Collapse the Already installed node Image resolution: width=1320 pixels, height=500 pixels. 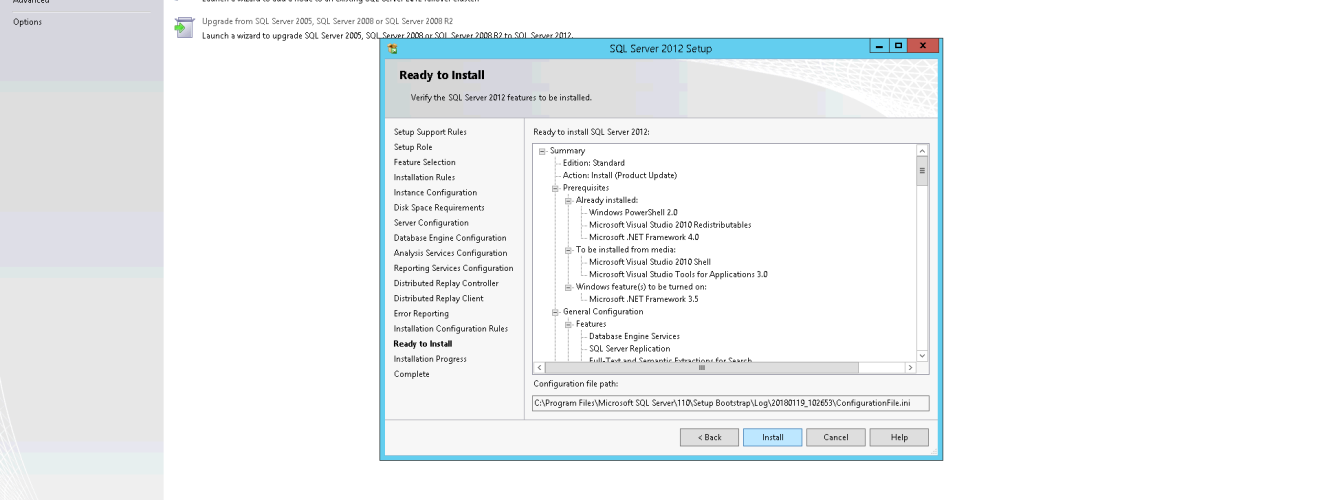click(x=568, y=200)
